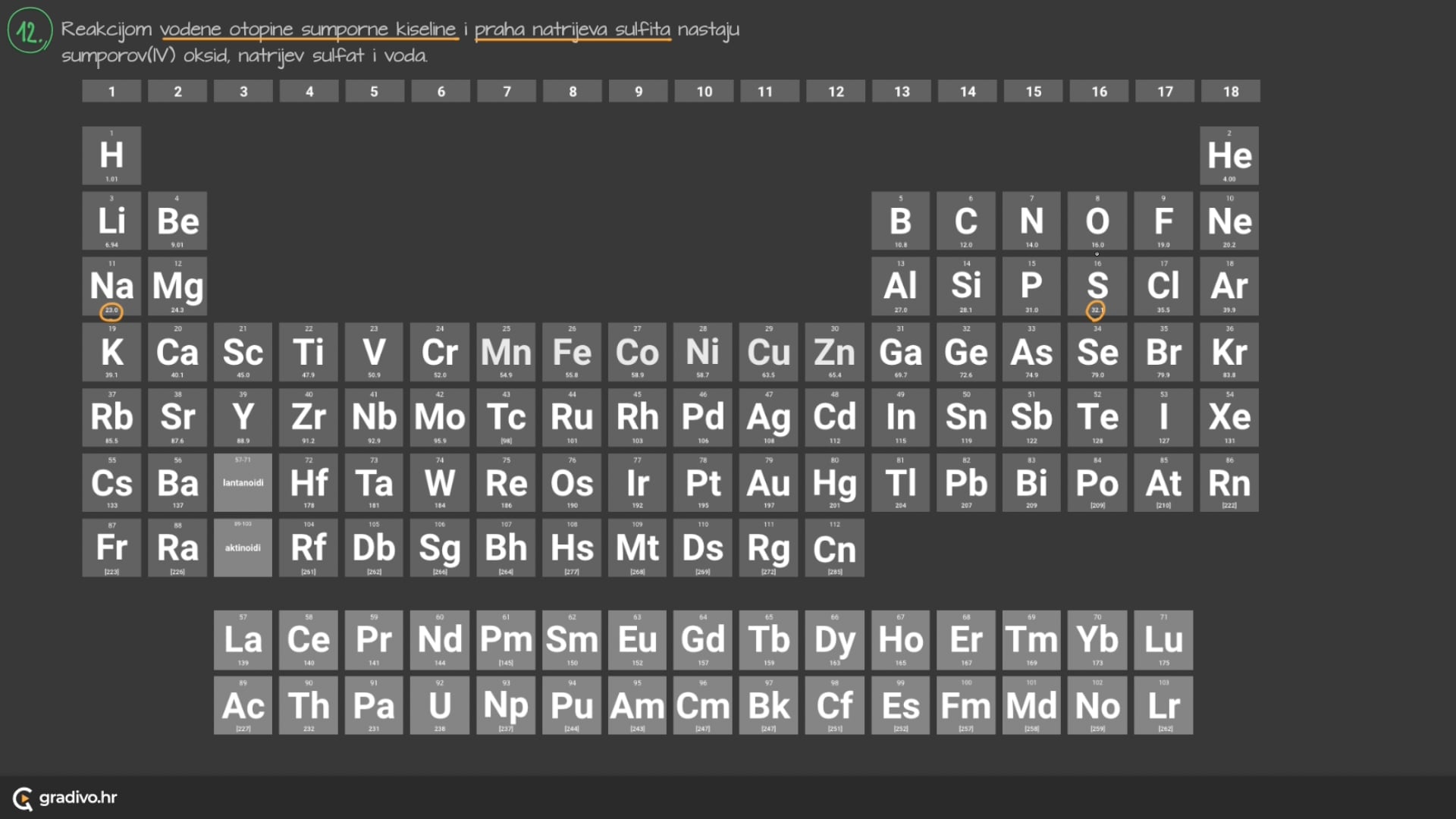Click the lawrencium (Lr) element tile
The width and height of the screenshot is (1456, 819).
tap(1163, 706)
